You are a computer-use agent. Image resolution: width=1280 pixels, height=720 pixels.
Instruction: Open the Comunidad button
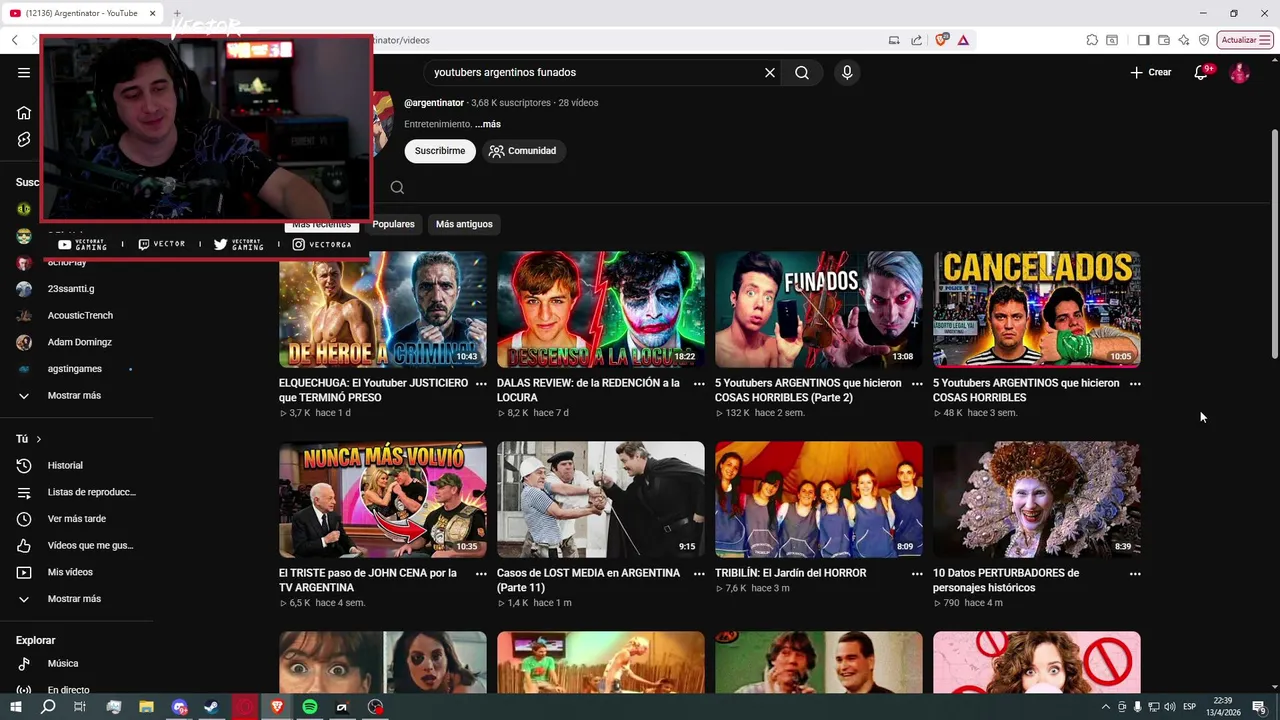click(x=522, y=151)
